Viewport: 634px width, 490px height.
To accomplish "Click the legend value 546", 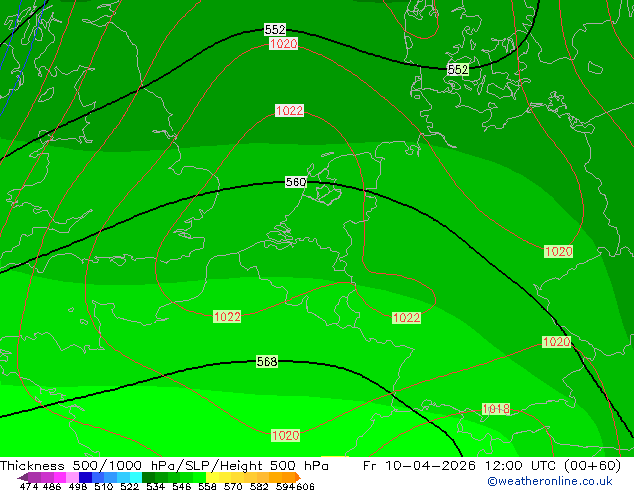I will tap(182, 486).
